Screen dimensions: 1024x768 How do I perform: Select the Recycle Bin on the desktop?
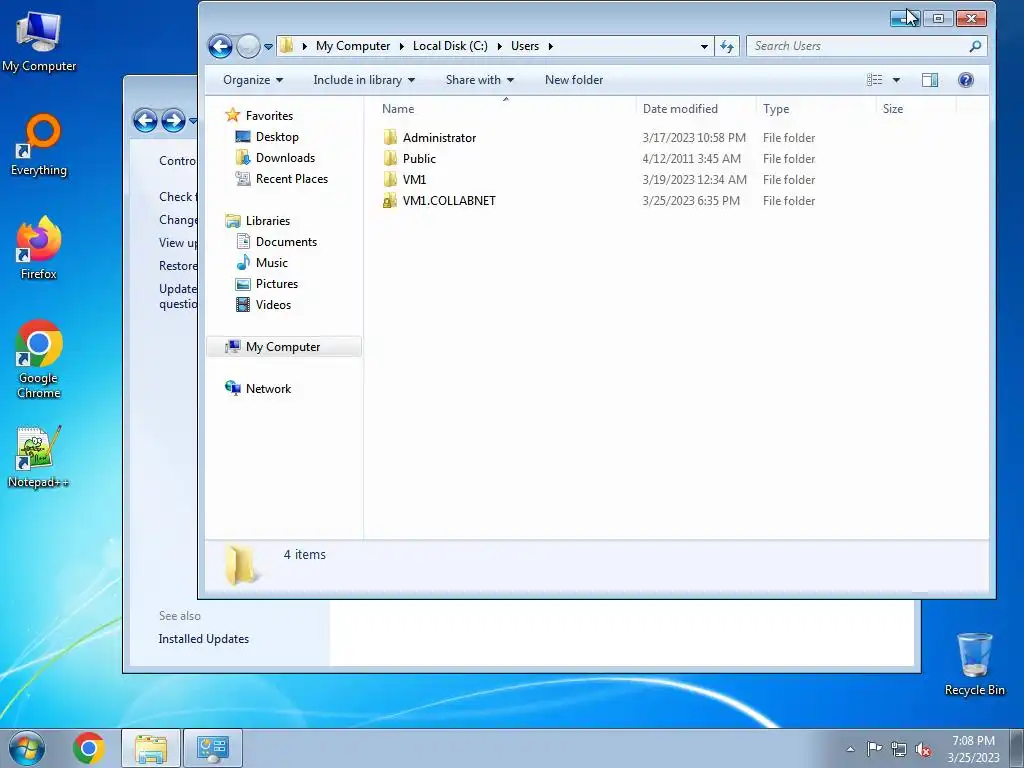(x=974, y=664)
